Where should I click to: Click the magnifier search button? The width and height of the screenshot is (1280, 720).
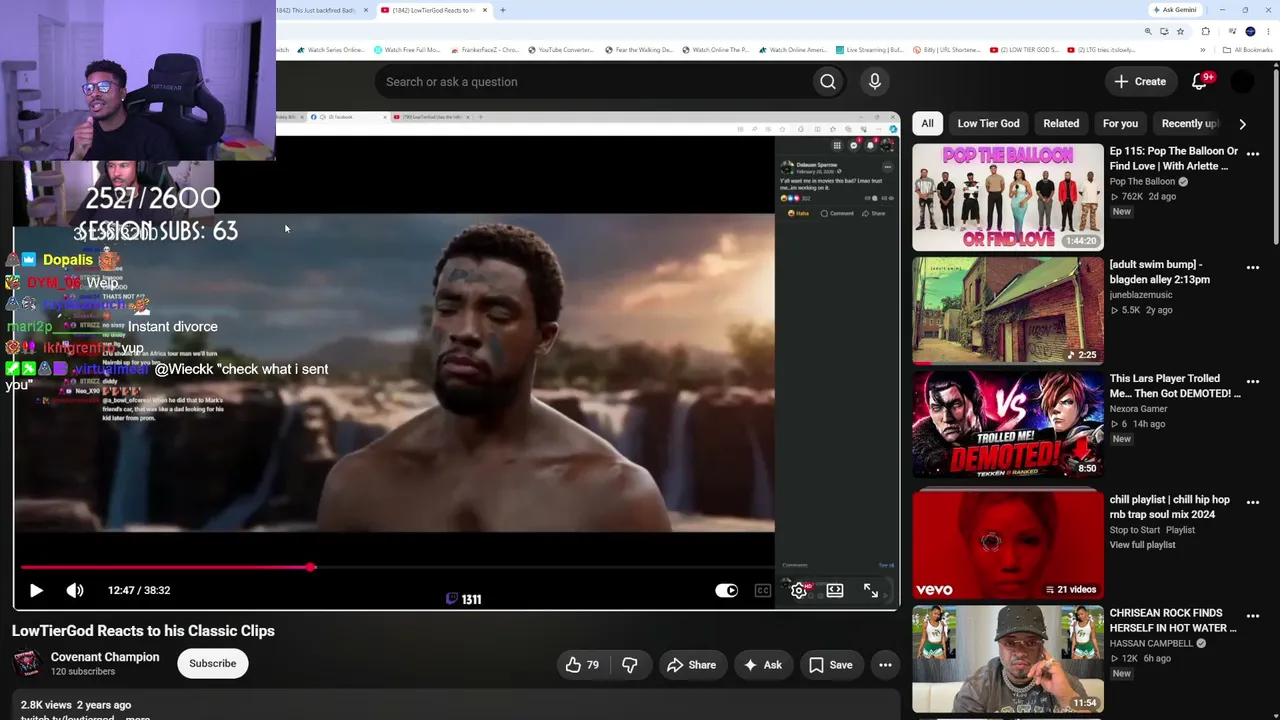click(x=828, y=82)
